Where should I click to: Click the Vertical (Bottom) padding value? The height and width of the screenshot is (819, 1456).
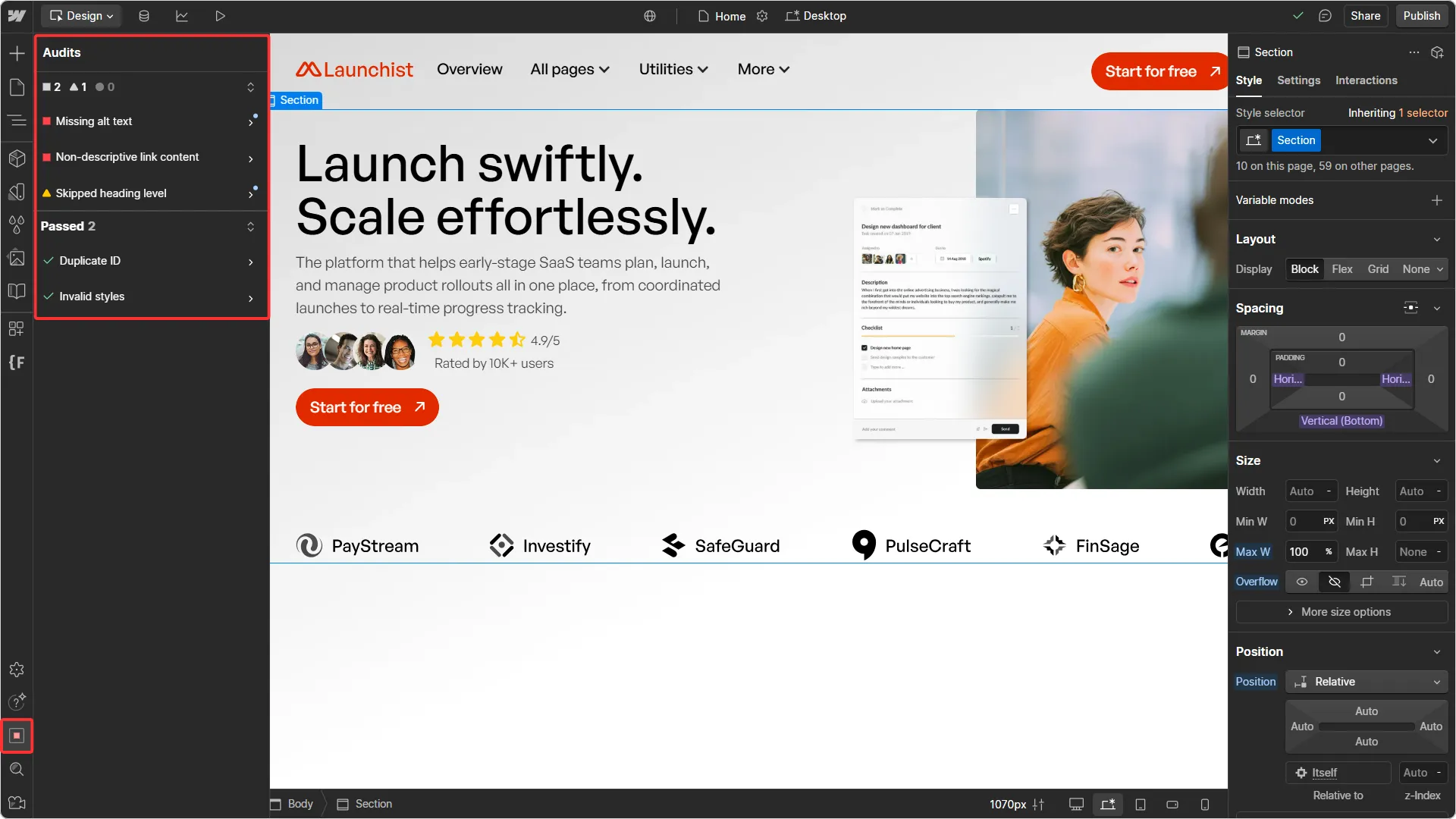coord(1341,421)
